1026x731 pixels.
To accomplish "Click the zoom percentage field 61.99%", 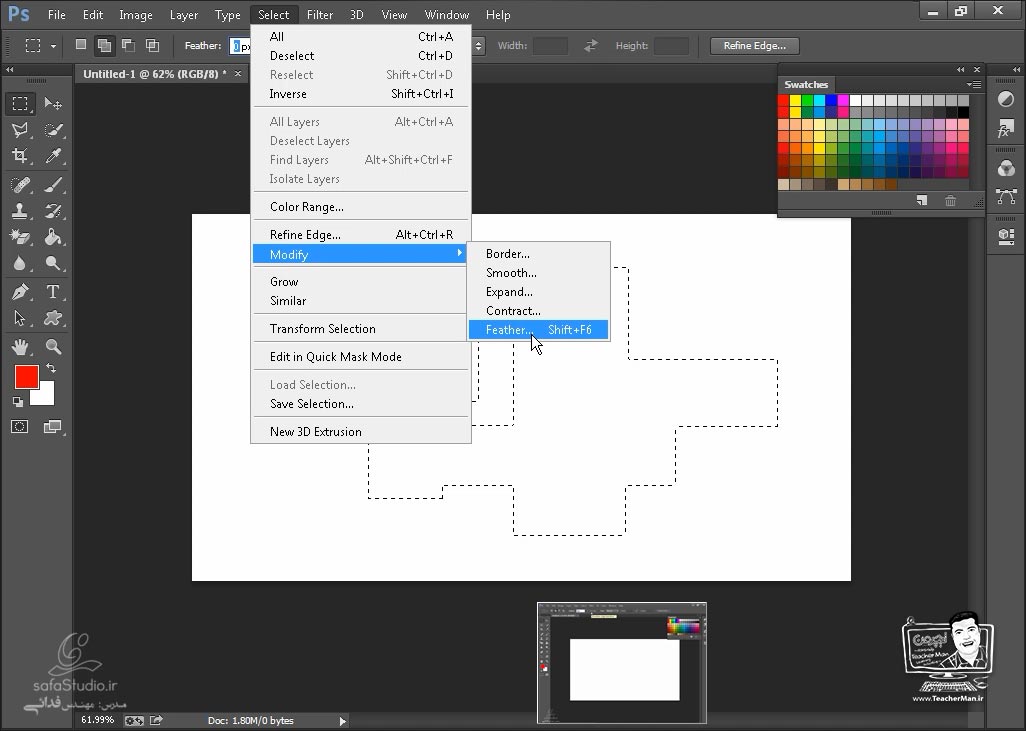I will point(97,720).
